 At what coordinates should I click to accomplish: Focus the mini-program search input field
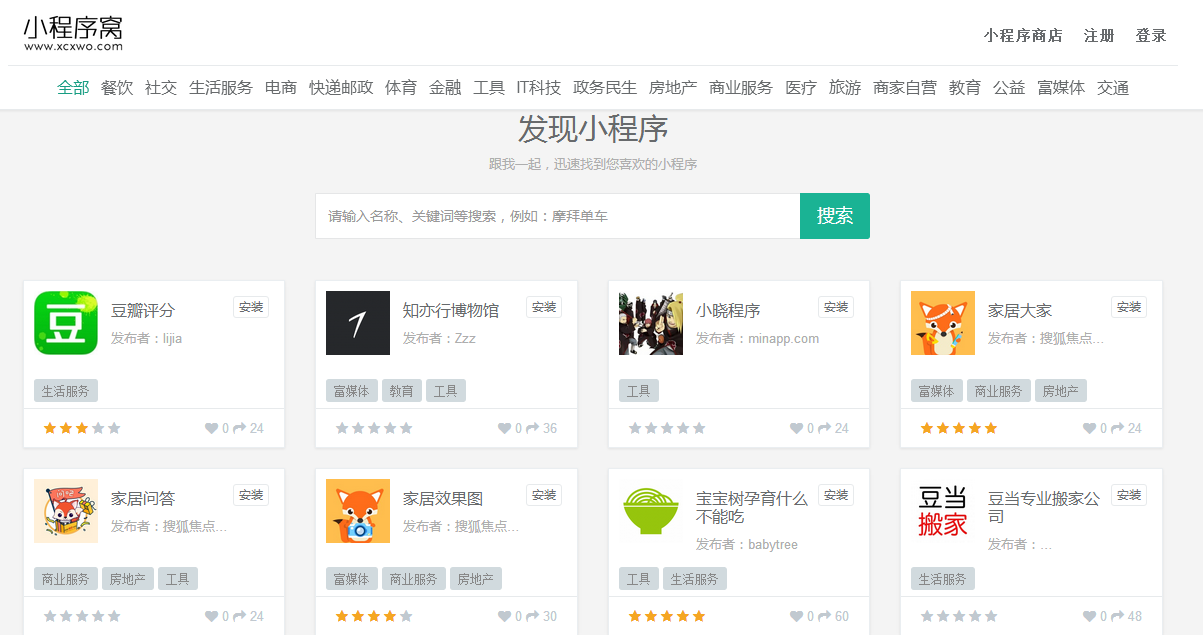click(x=558, y=216)
